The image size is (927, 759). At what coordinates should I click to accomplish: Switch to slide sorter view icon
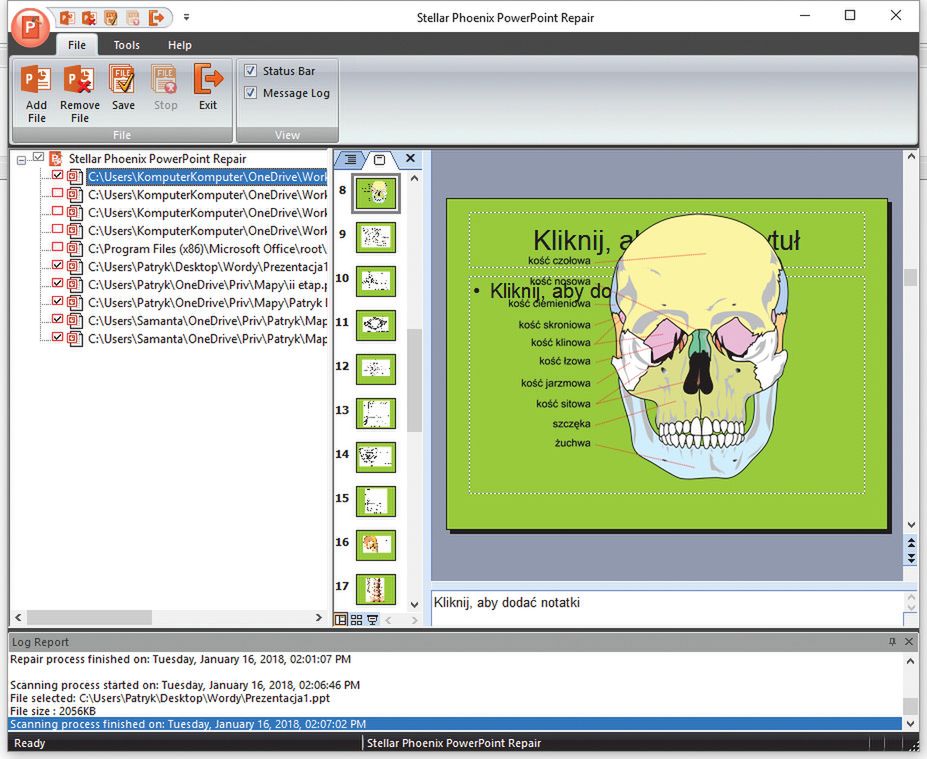click(x=357, y=620)
